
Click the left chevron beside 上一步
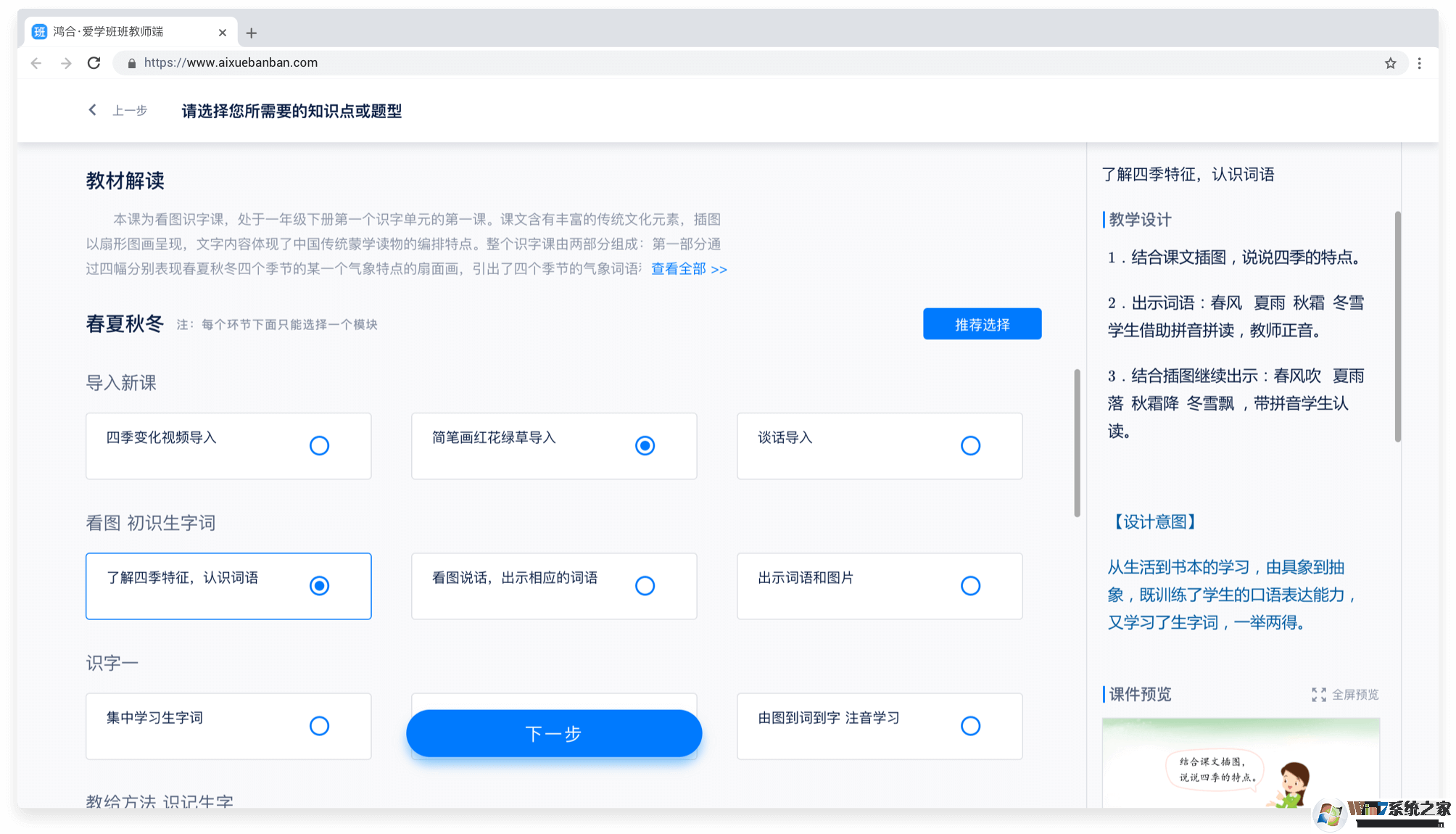pyautogui.click(x=92, y=110)
